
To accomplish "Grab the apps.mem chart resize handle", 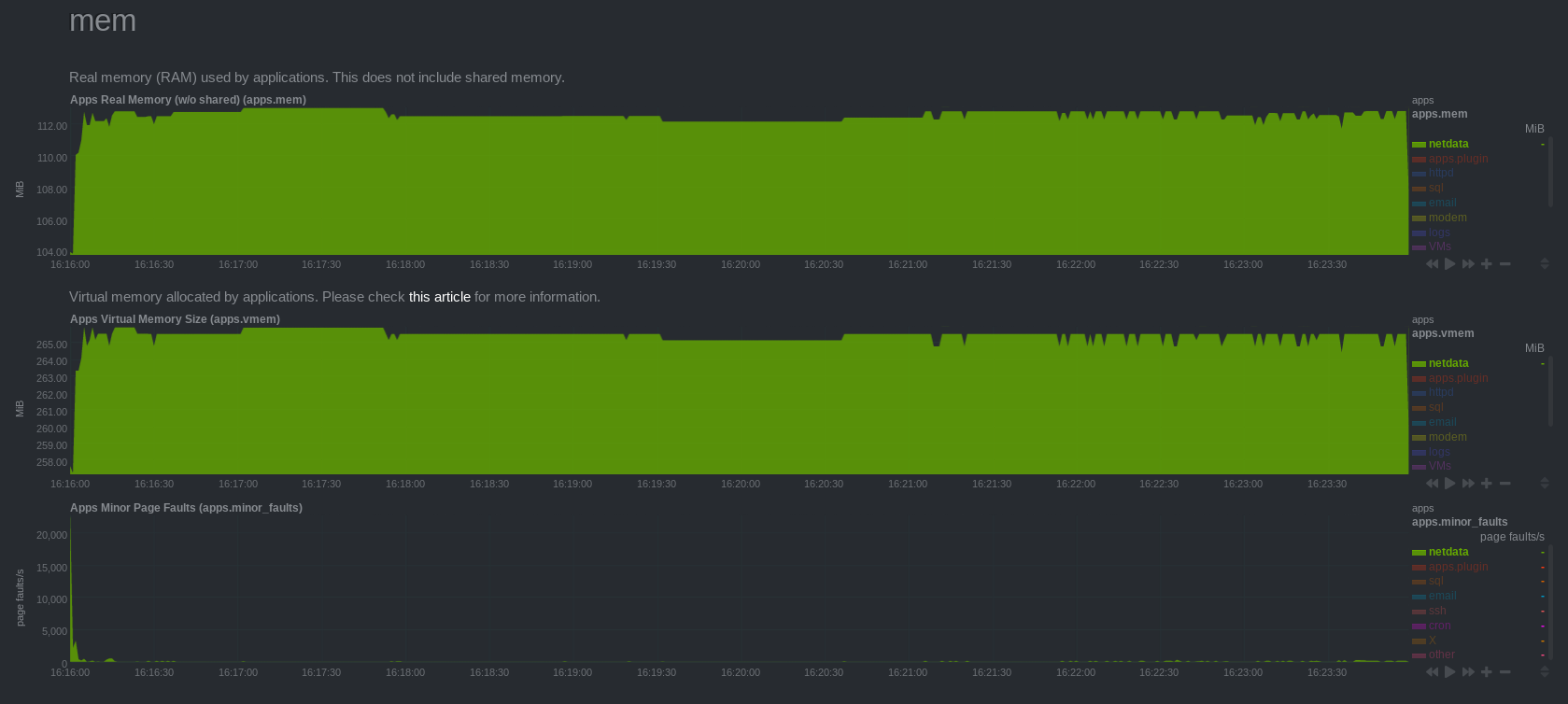I will [1545, 264].
